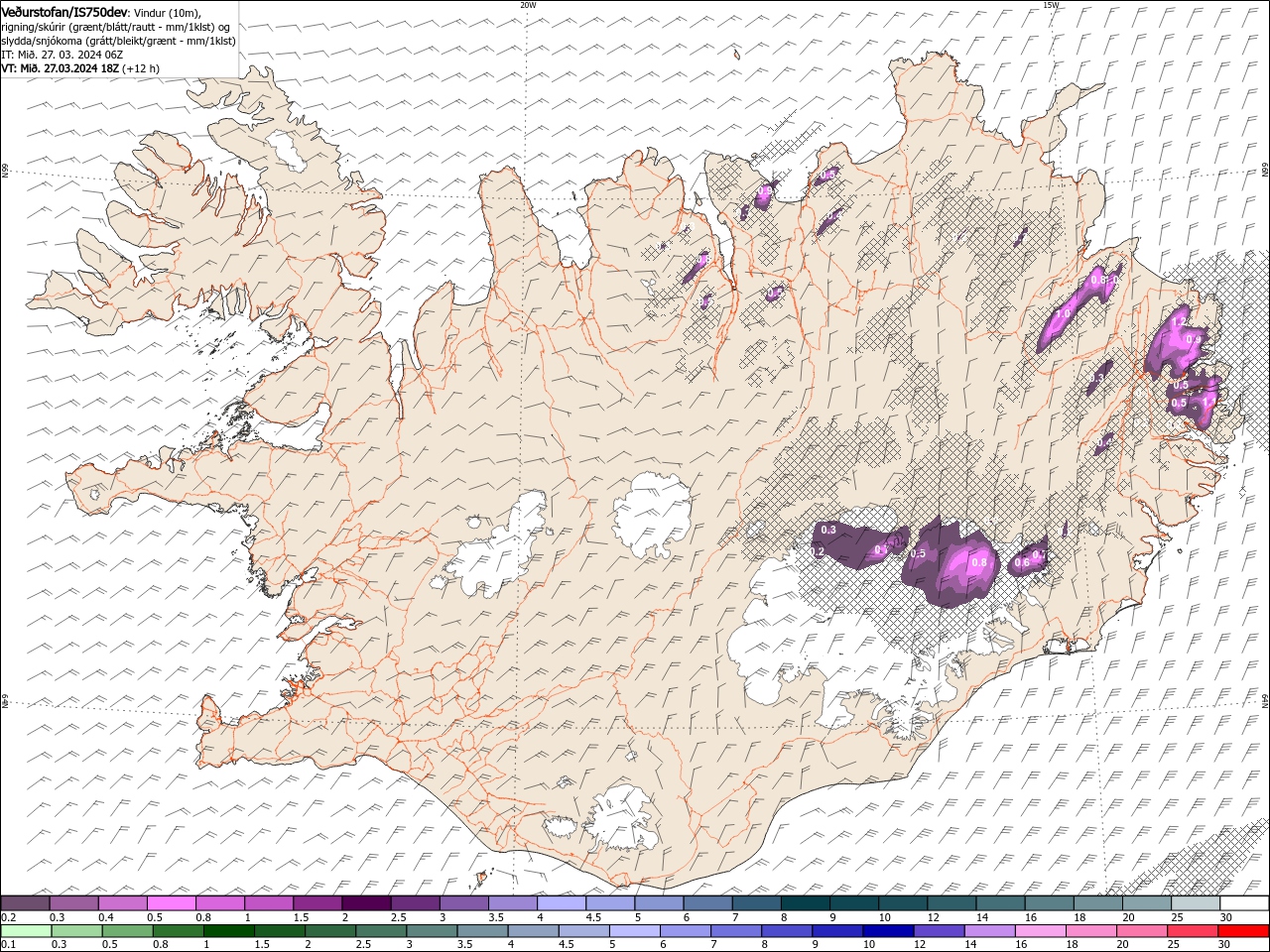Viewport: 1270px width, 952px height.
Task: Select top legend white swatch at 30
Action: (x=1245, y=903)
